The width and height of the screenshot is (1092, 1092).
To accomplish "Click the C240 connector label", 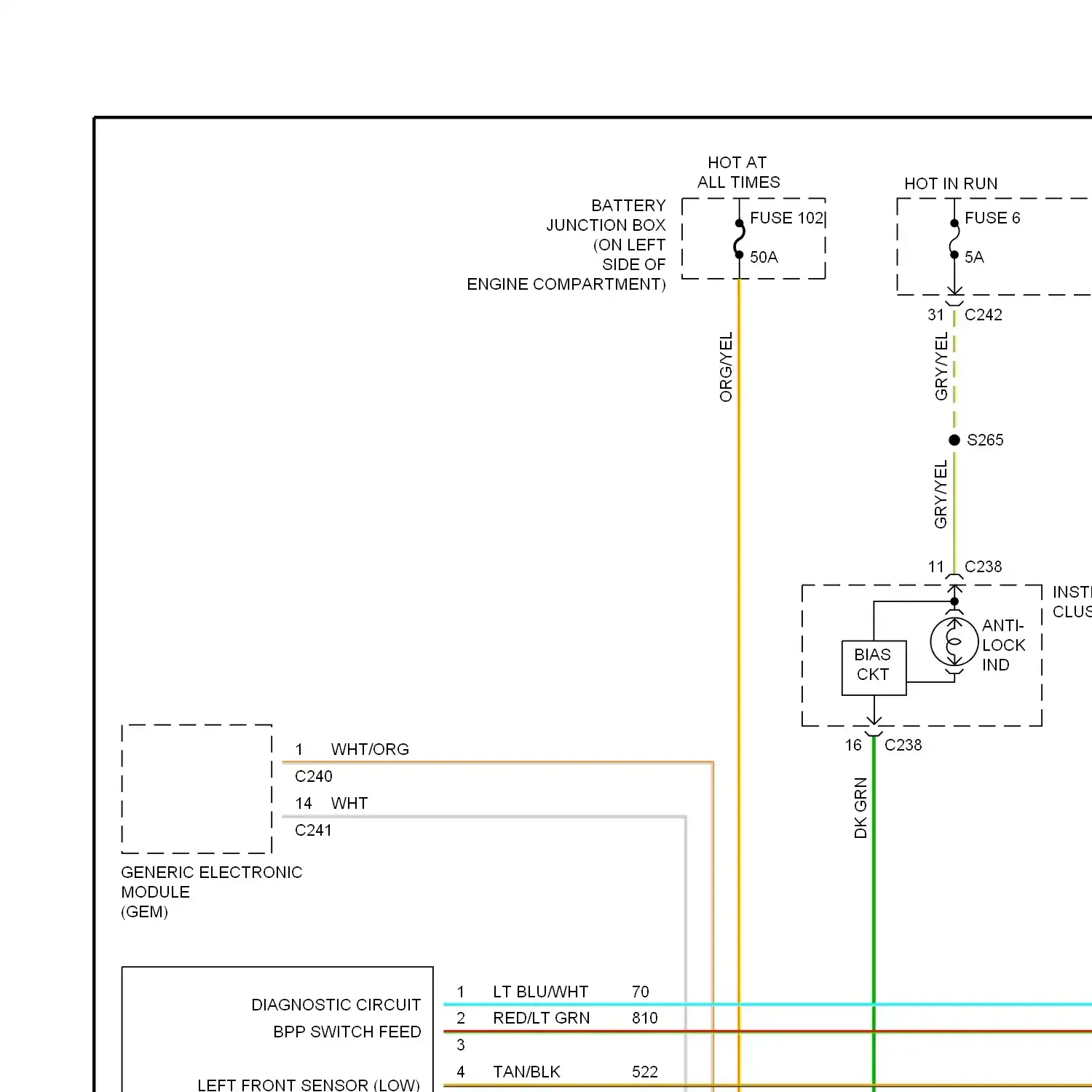I will pyautogui.click(x=313, y=776).
